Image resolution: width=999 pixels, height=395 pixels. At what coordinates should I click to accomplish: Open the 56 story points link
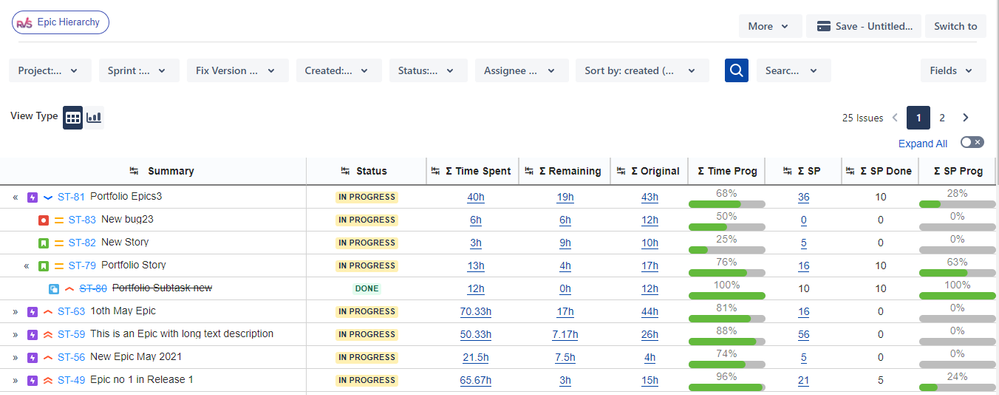pos(803,335)
